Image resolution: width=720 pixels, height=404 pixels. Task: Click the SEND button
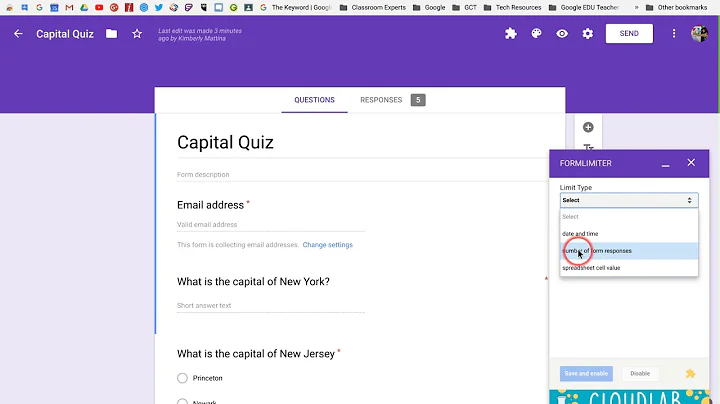(629, 34)
